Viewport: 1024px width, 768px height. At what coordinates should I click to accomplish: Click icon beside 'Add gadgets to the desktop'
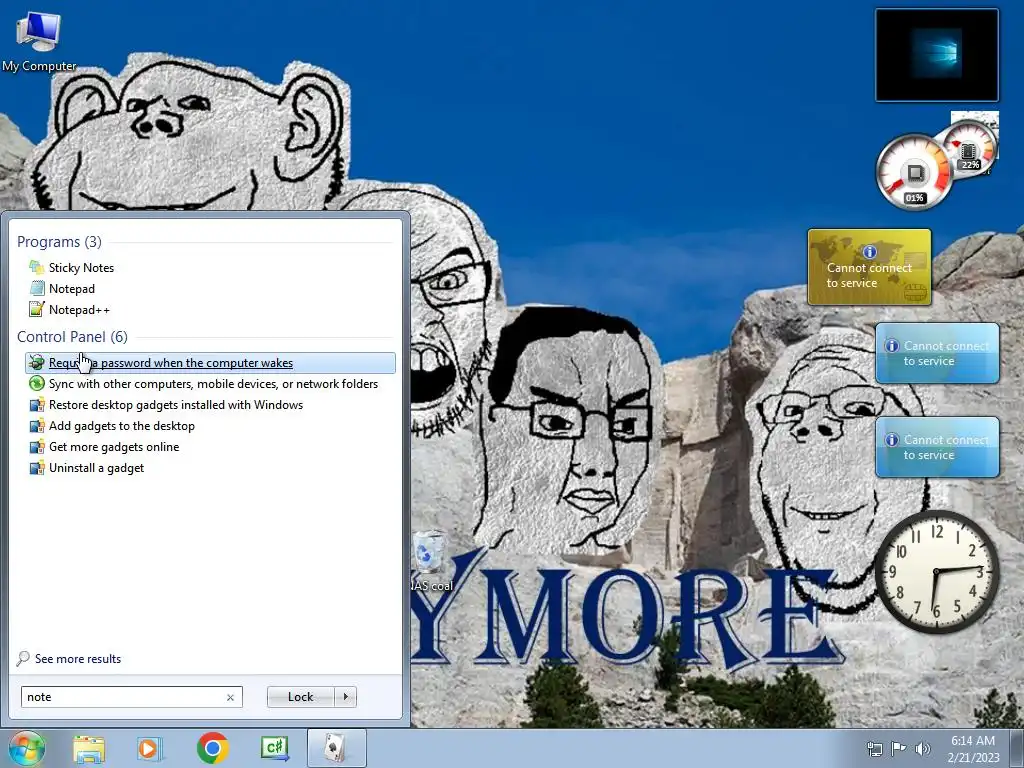pos(37,426)
